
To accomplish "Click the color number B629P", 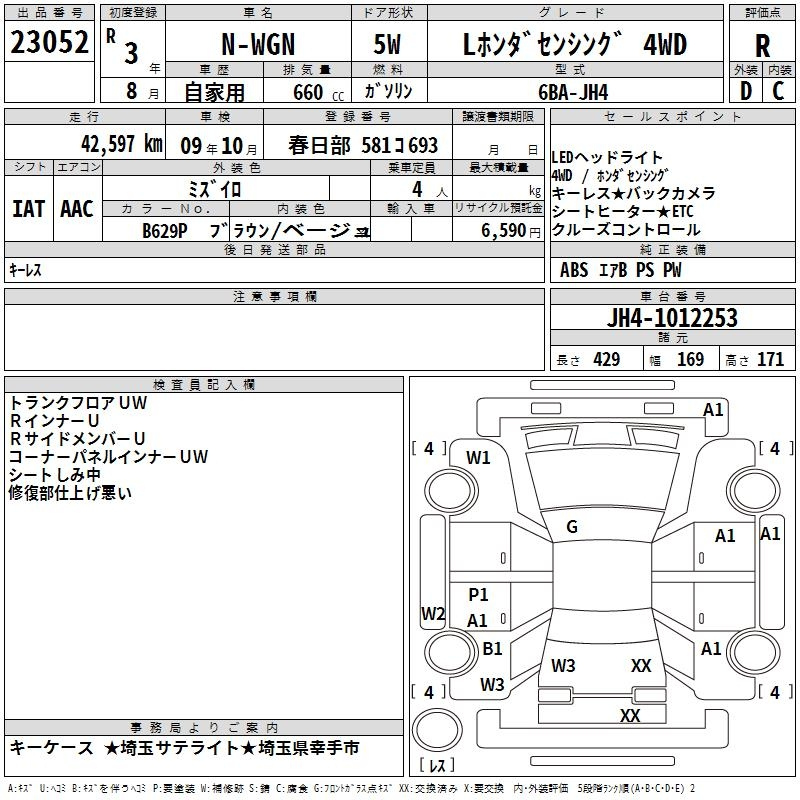I will coord(166,231).
